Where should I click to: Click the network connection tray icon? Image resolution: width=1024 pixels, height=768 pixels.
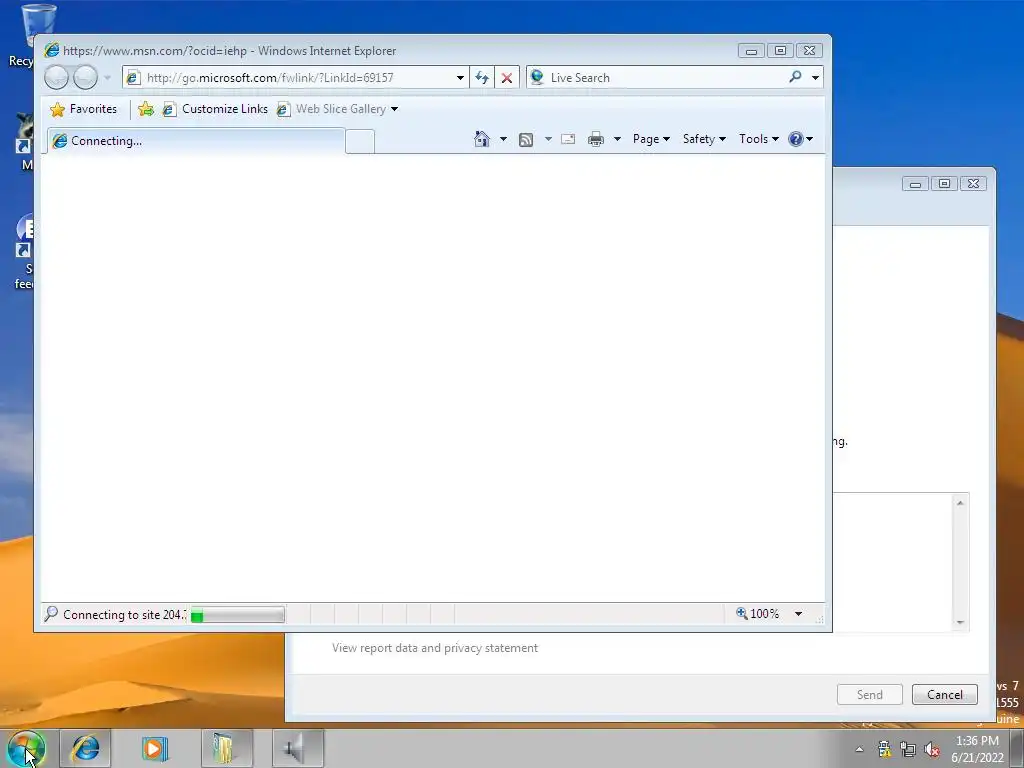[x=908, y=749]
